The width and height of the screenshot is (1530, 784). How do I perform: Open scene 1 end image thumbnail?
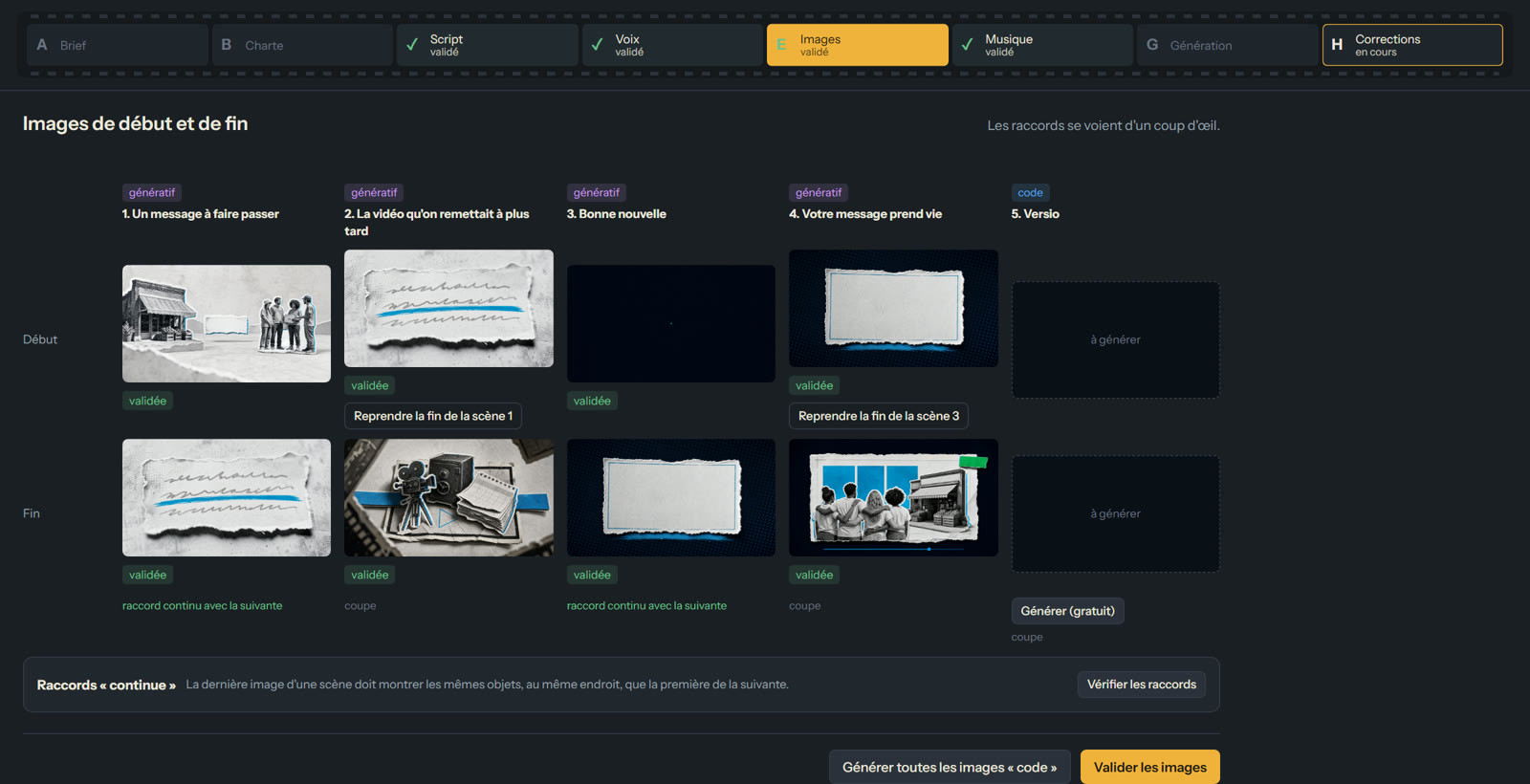pos(227,497)
